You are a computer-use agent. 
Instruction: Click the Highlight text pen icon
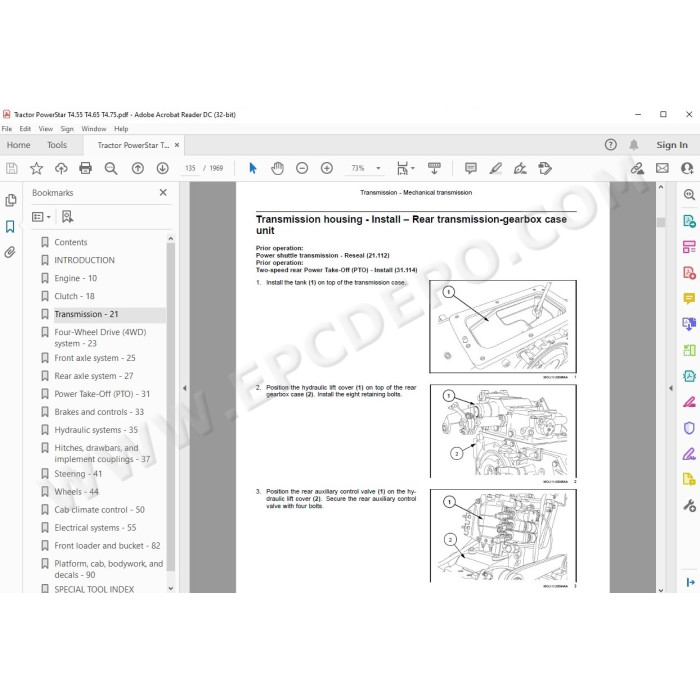pos(496,168)
